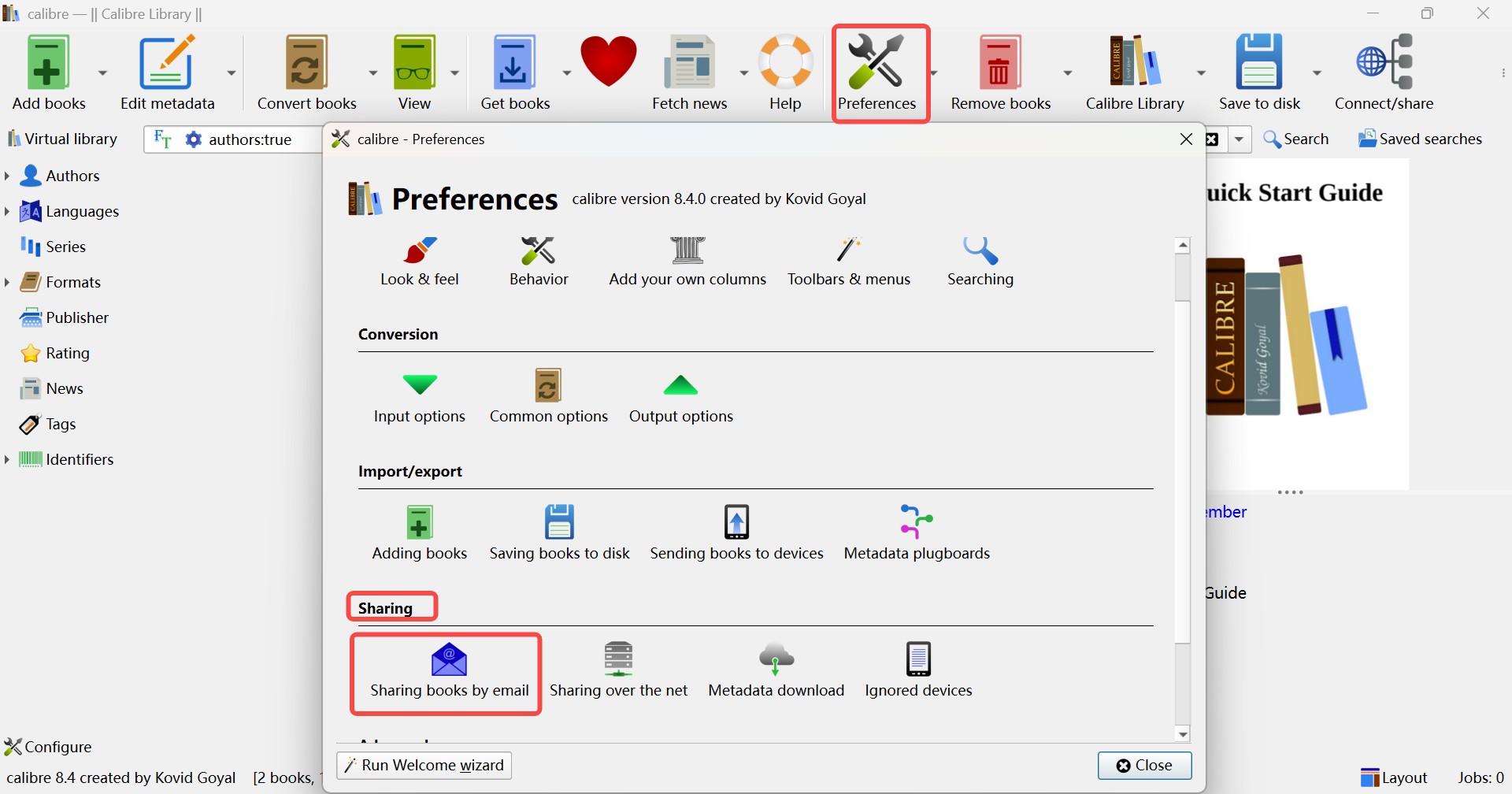Viewport: 1512px width, 794px height.
Task: Open Look & feel preferences
Action: (x=420, y=261)
